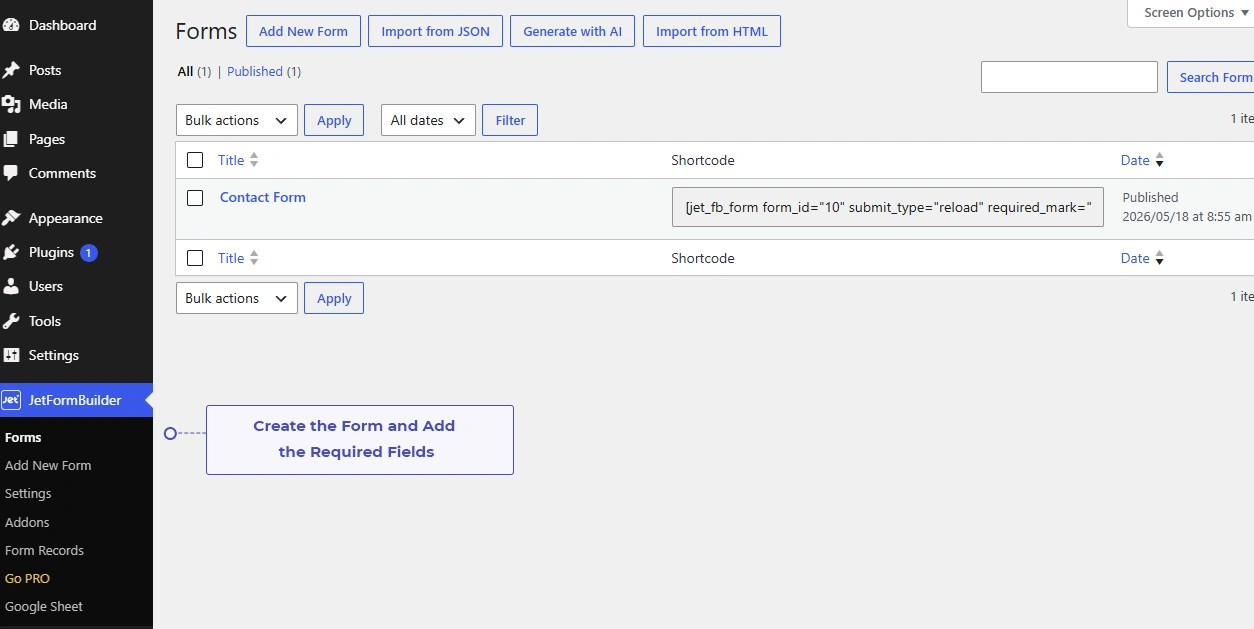Click the Import from JSON button
Screen dimensions: 1254x629
pos(435,31)
